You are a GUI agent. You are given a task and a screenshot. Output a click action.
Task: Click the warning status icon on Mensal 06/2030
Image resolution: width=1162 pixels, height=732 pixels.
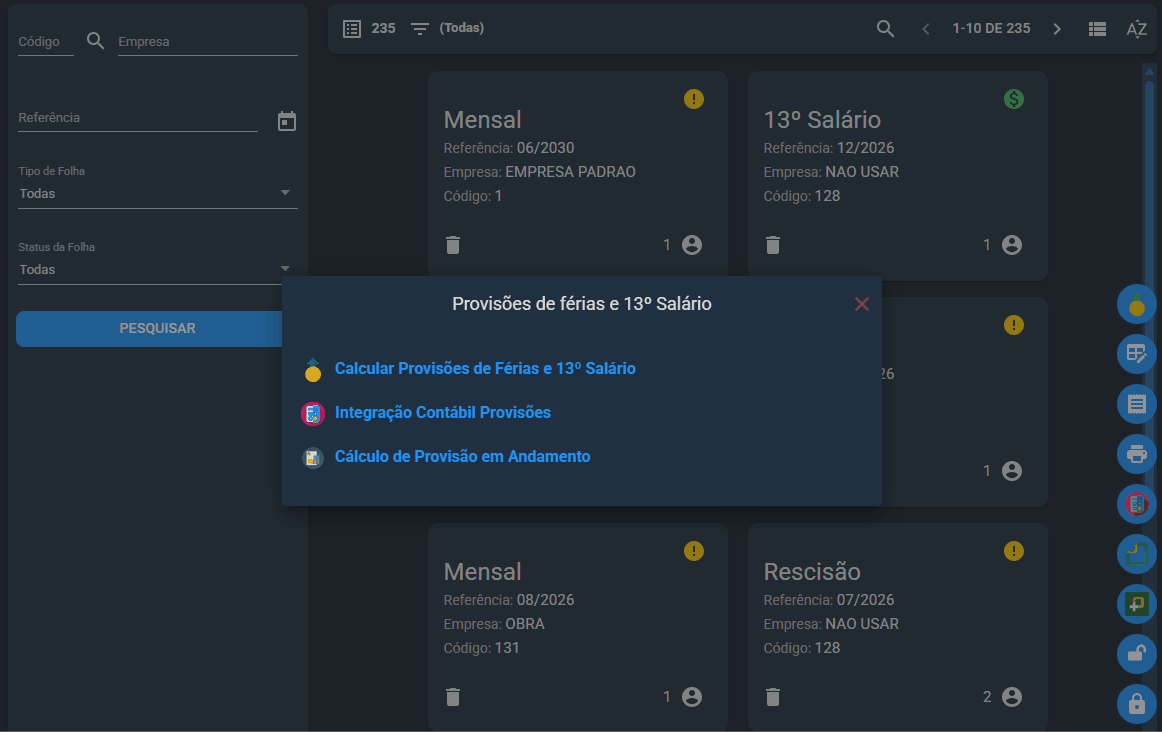pos(694,99)
